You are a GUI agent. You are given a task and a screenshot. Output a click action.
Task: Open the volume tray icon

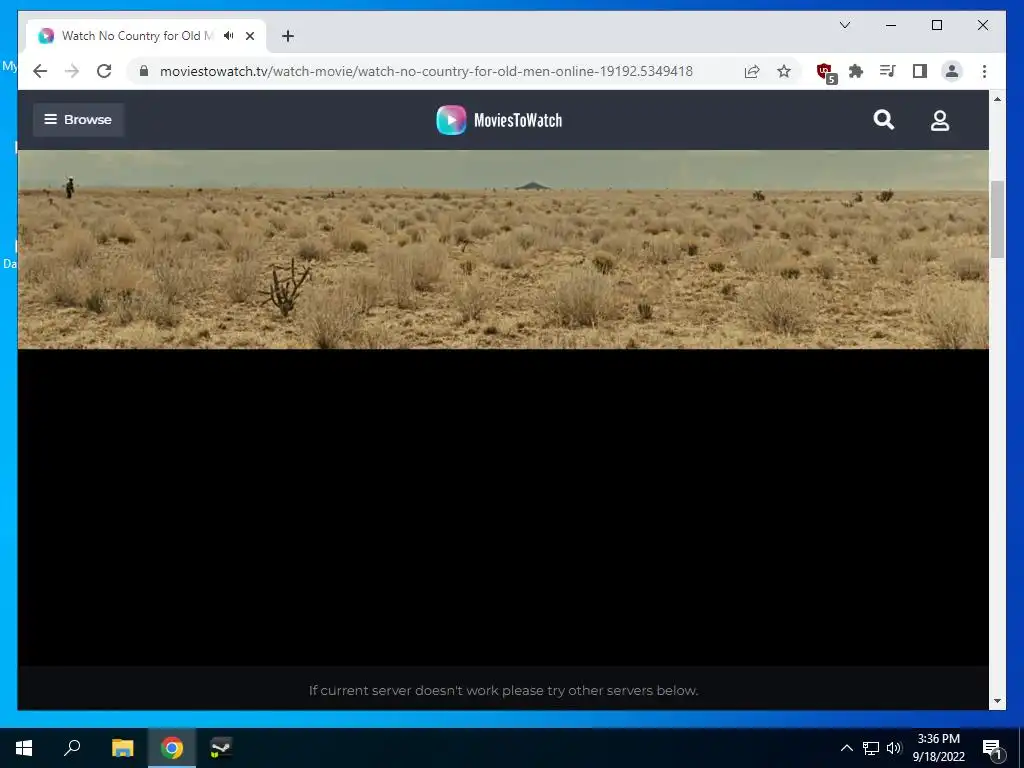(x=894, y=748)
